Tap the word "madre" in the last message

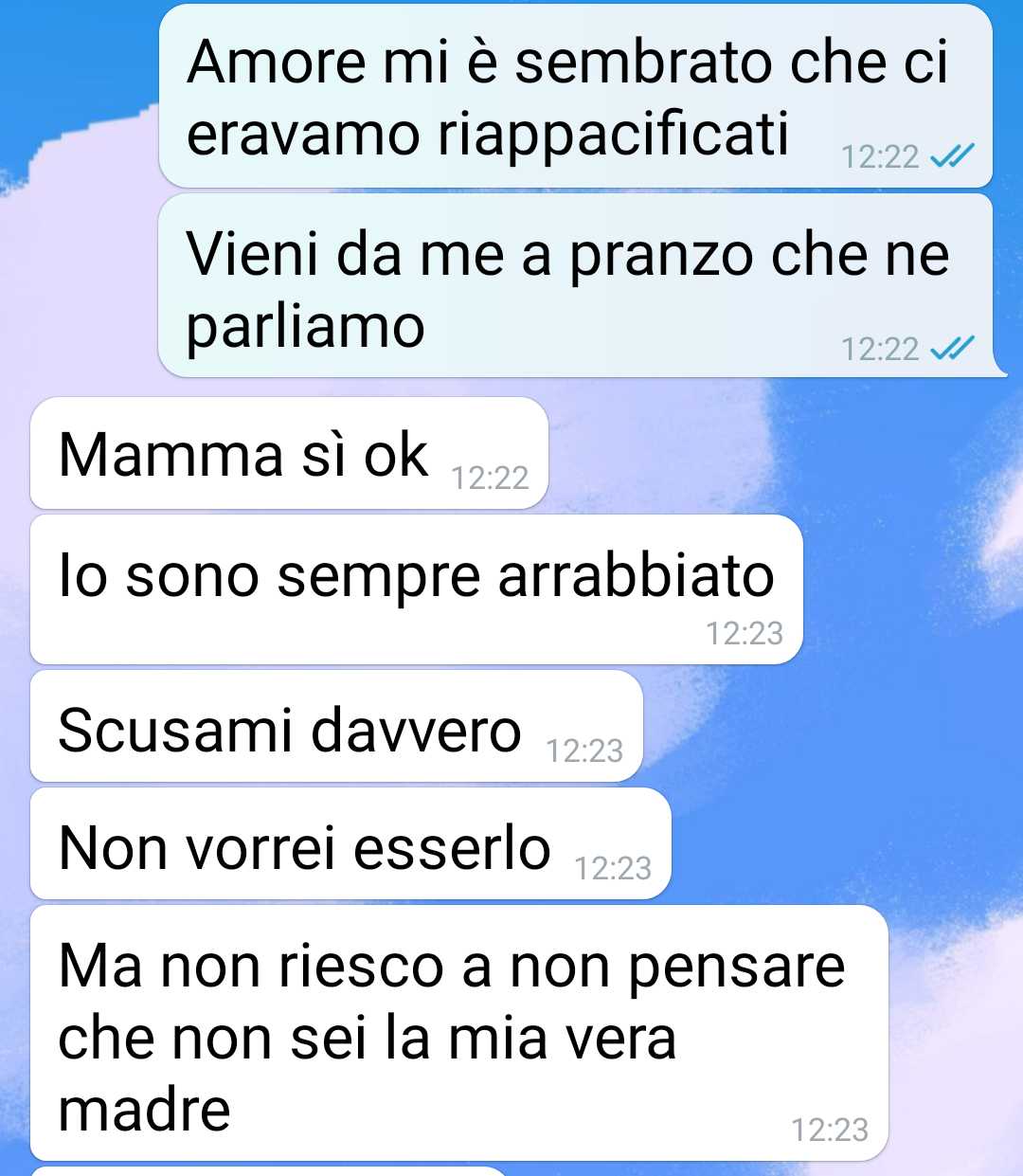click(144, 1109)
